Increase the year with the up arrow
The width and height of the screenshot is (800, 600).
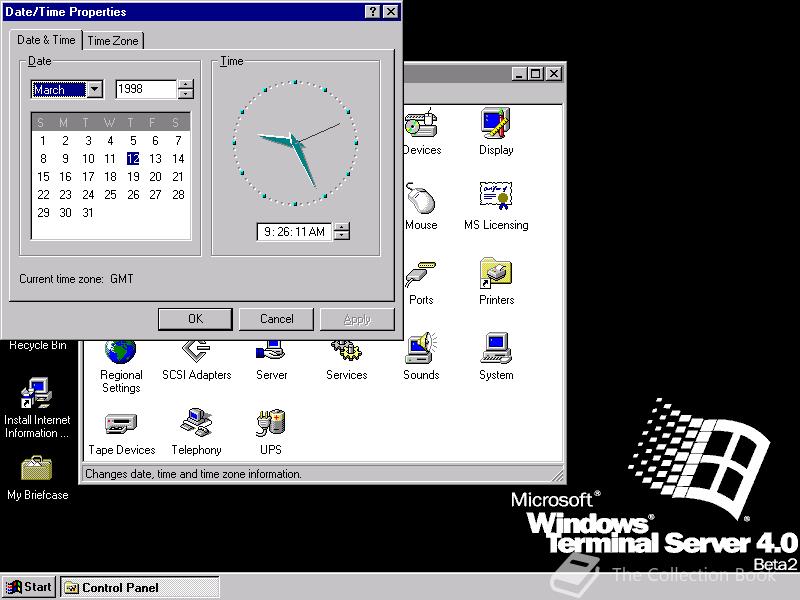pos(186,84)
